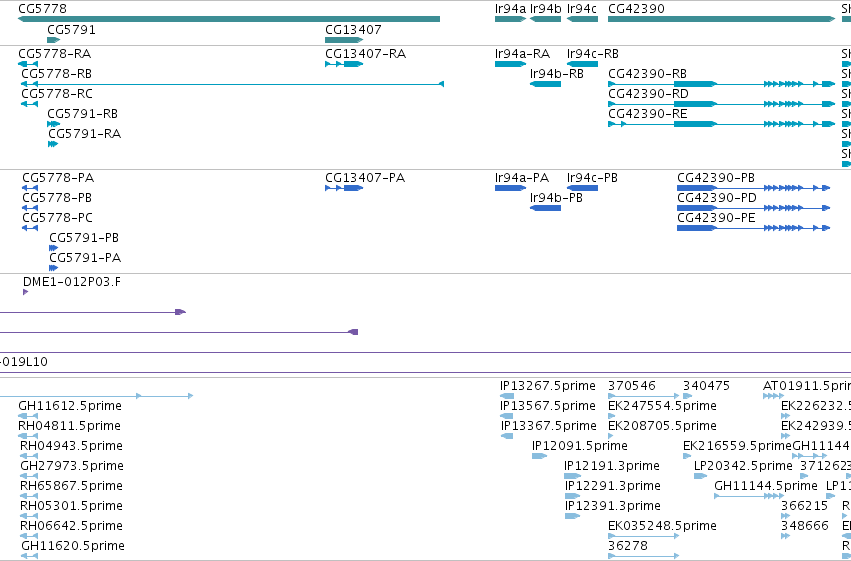Select transcript CG13407-RA
The image size is (851, 561).
click(344, 64)
